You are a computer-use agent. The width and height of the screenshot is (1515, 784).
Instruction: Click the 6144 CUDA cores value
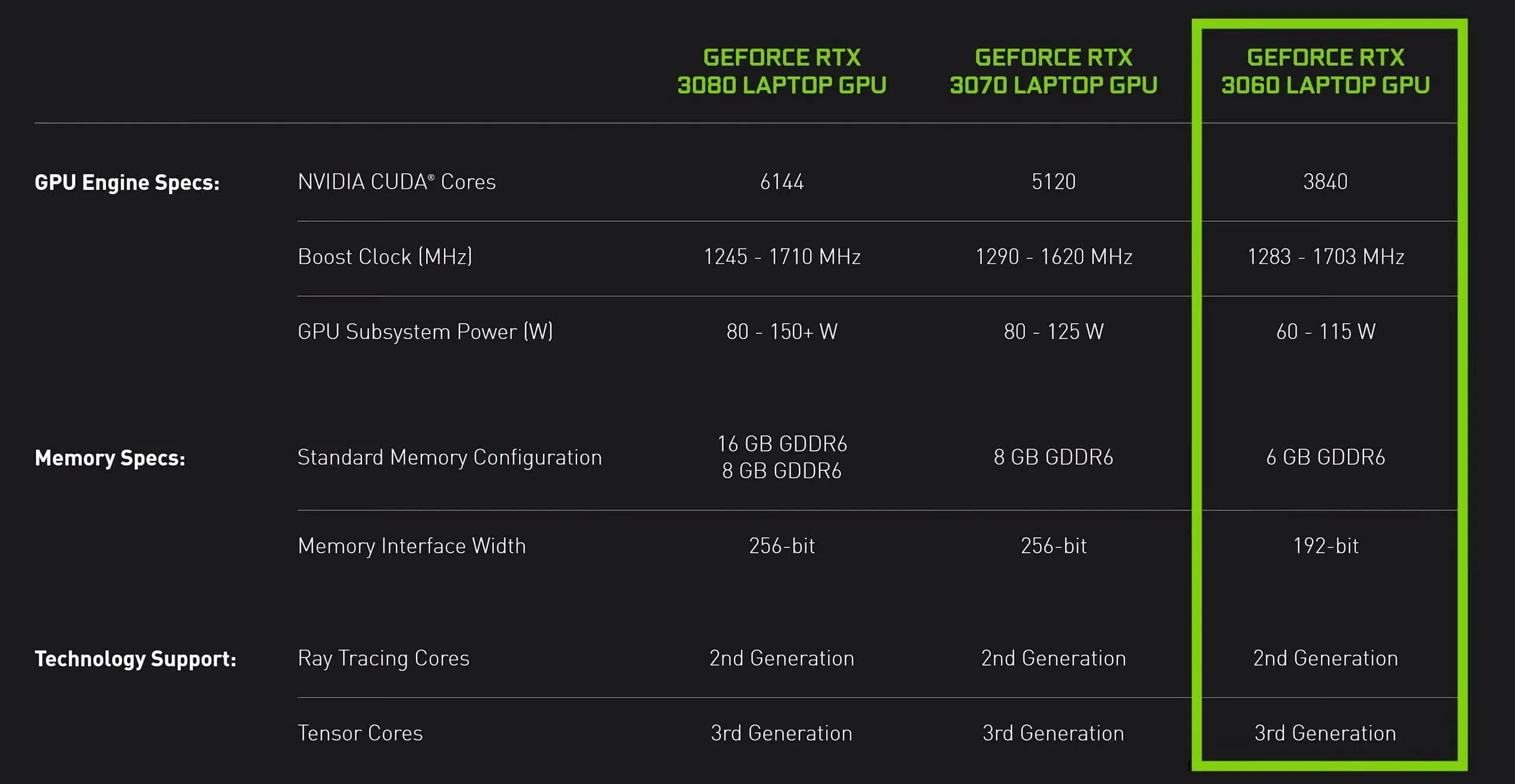point(781,182)
